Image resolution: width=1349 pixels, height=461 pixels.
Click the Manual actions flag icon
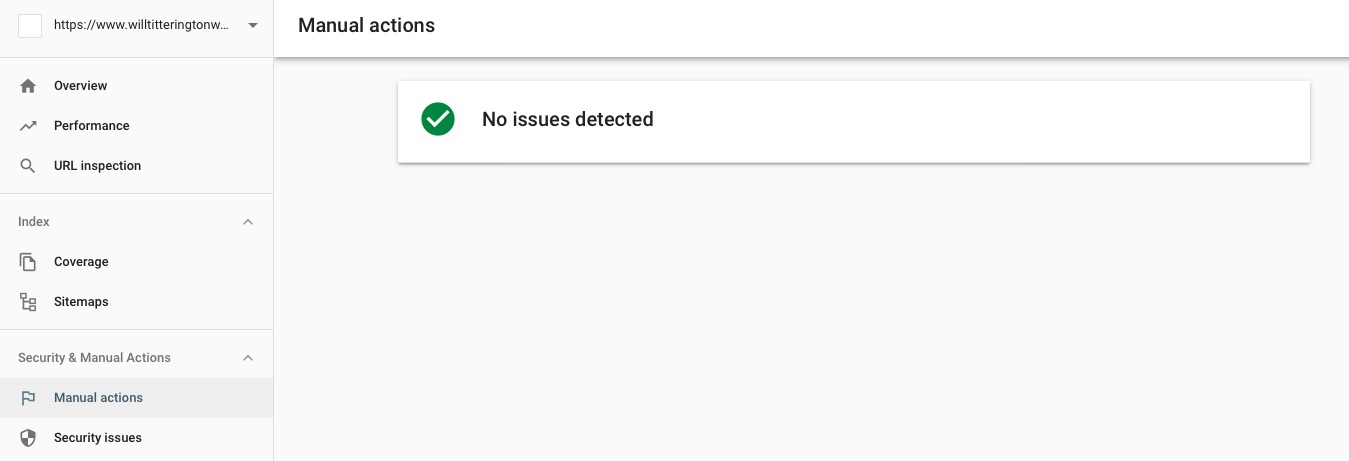pos(28,398)
